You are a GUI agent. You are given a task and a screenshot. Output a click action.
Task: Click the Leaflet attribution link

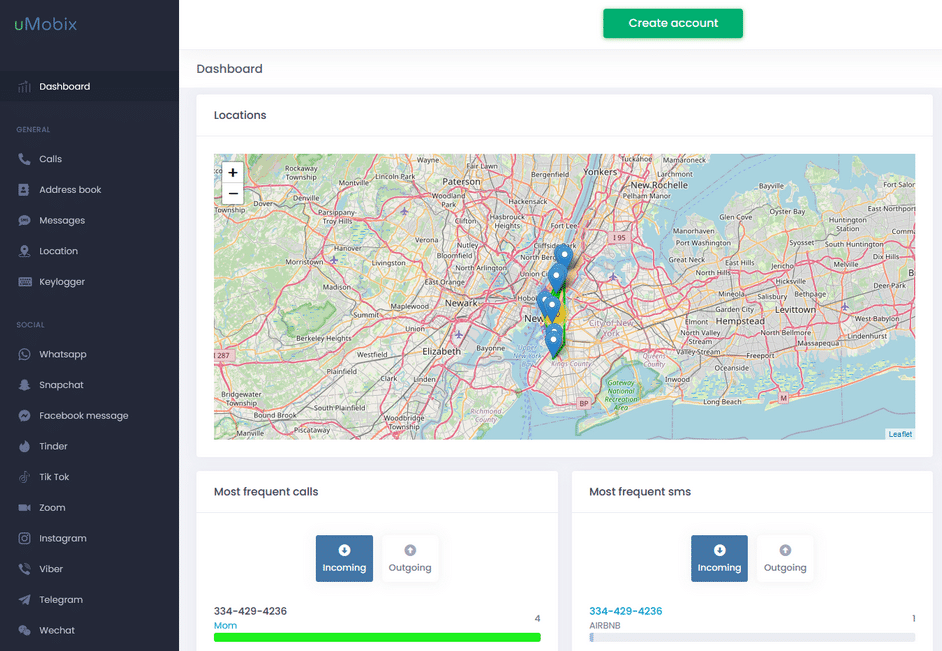click(x=900, y=434)
